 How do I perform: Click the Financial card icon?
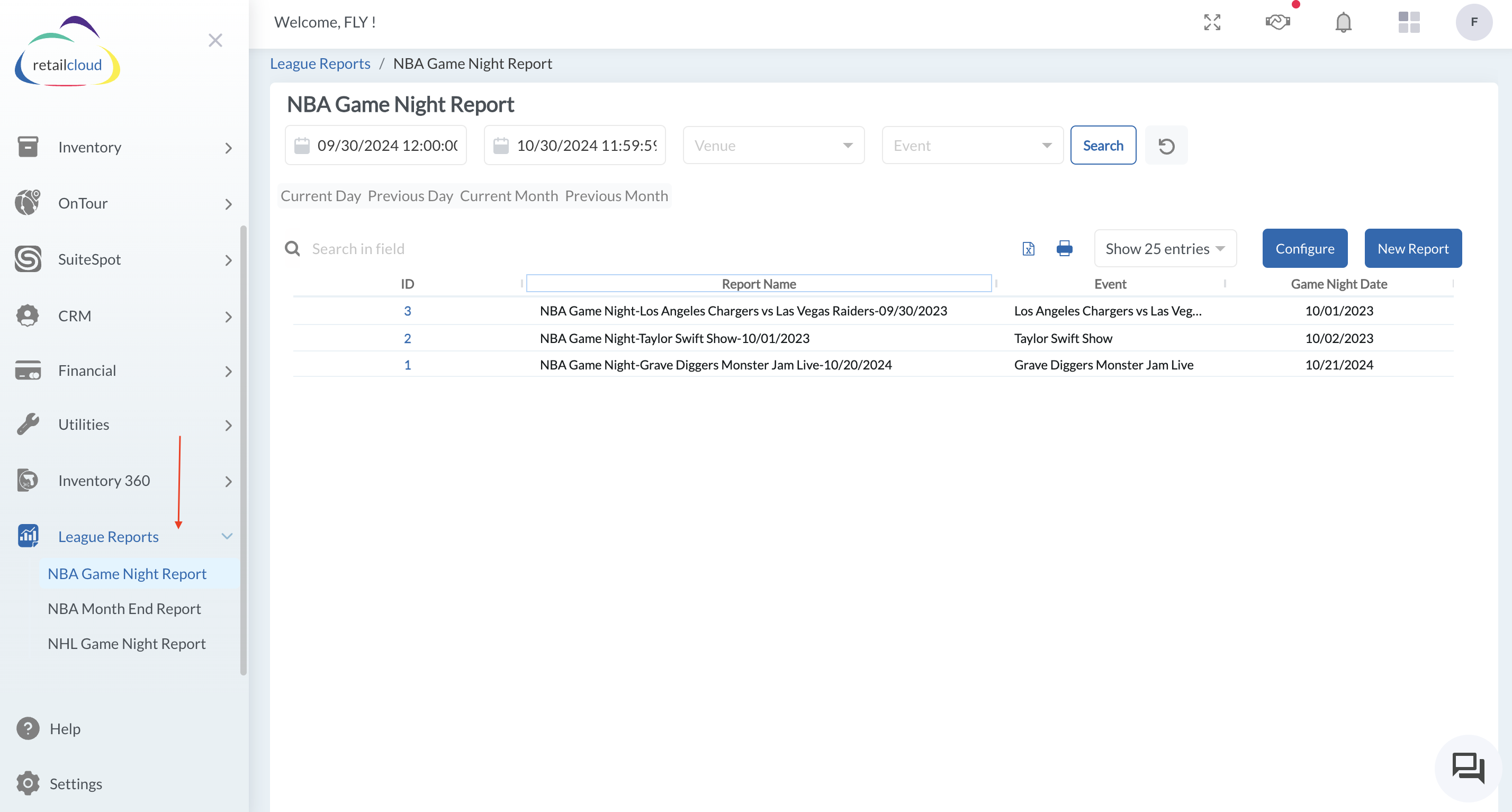click(28, 370)
